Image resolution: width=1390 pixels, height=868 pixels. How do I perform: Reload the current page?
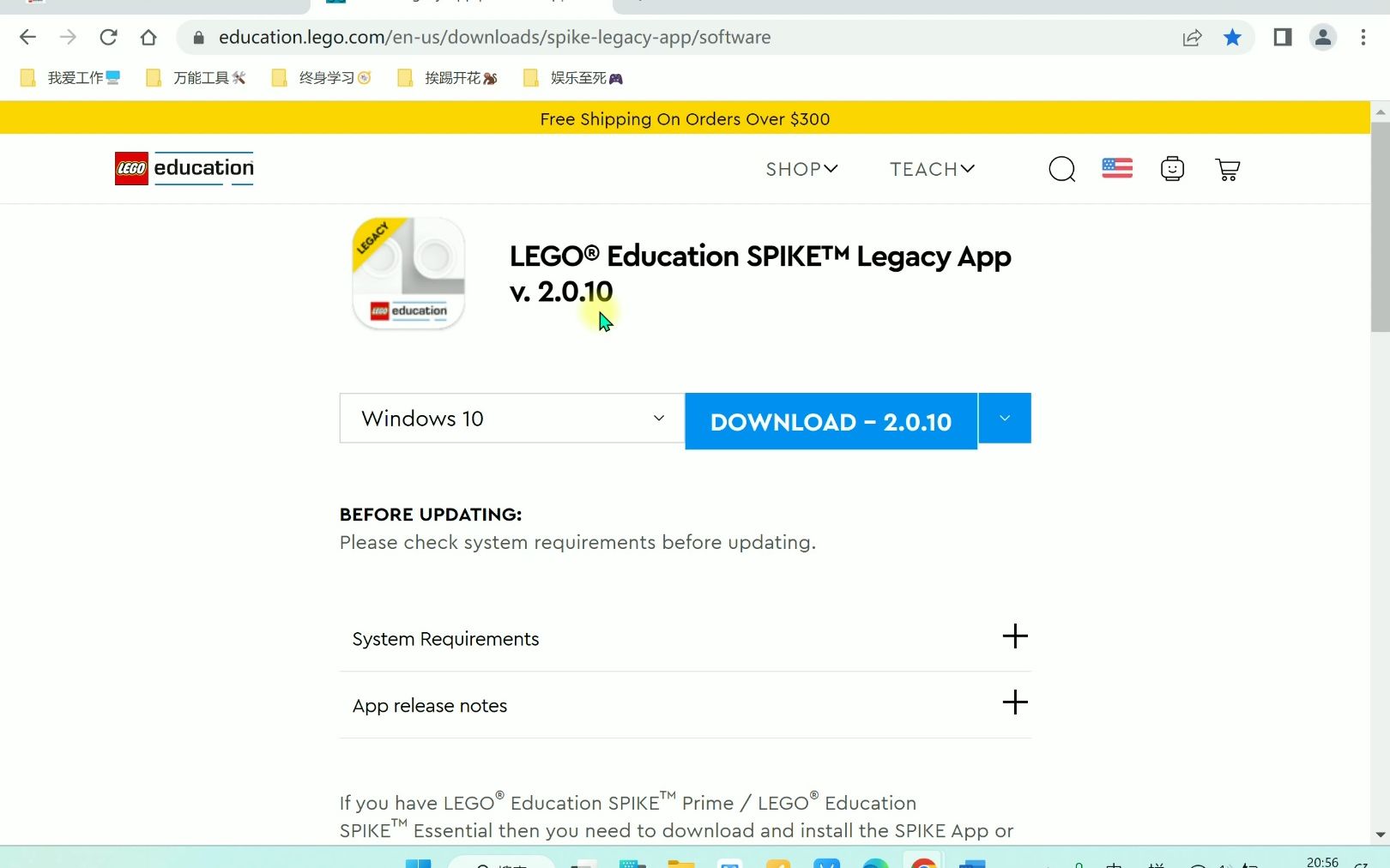pos(108,37)
